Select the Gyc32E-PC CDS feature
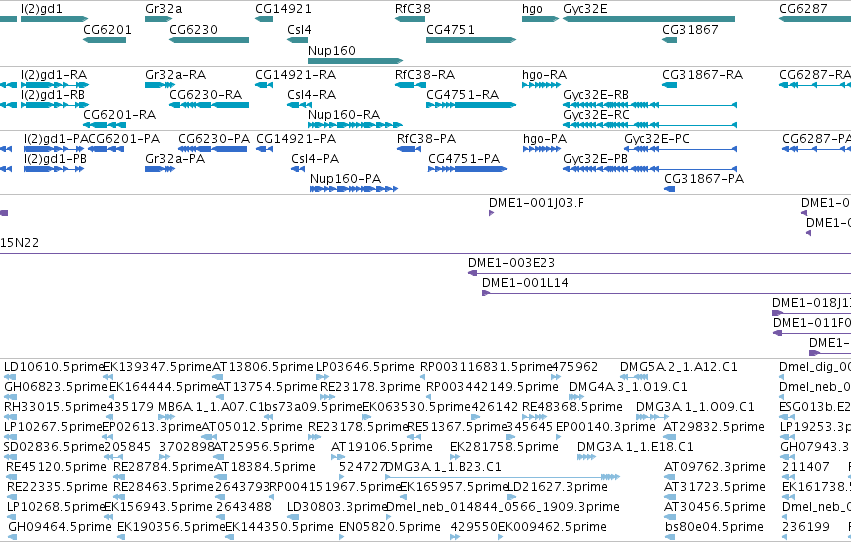851x542 pixels. pyautogui.click(x=681, y=149)
